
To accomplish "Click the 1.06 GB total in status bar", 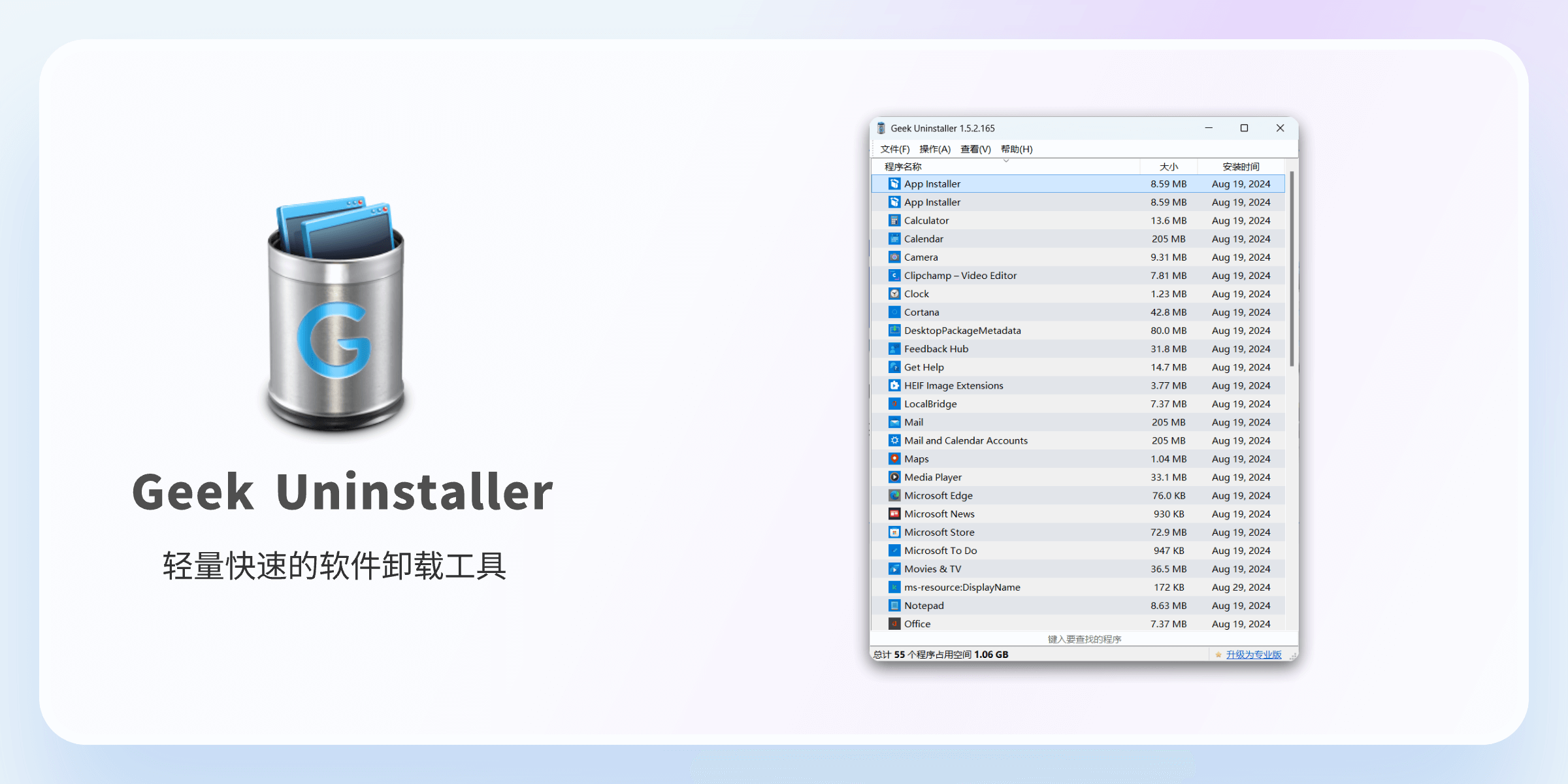I will 991,654.
